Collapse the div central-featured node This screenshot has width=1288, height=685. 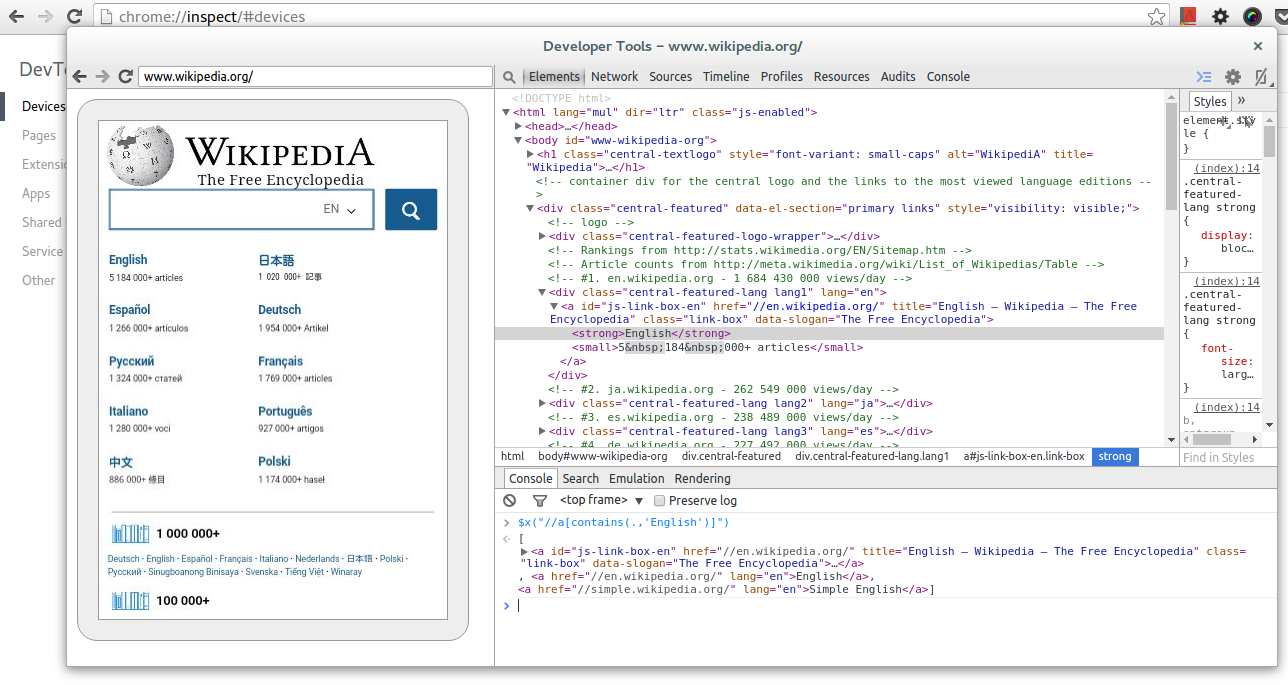click(x=530, y=208)
